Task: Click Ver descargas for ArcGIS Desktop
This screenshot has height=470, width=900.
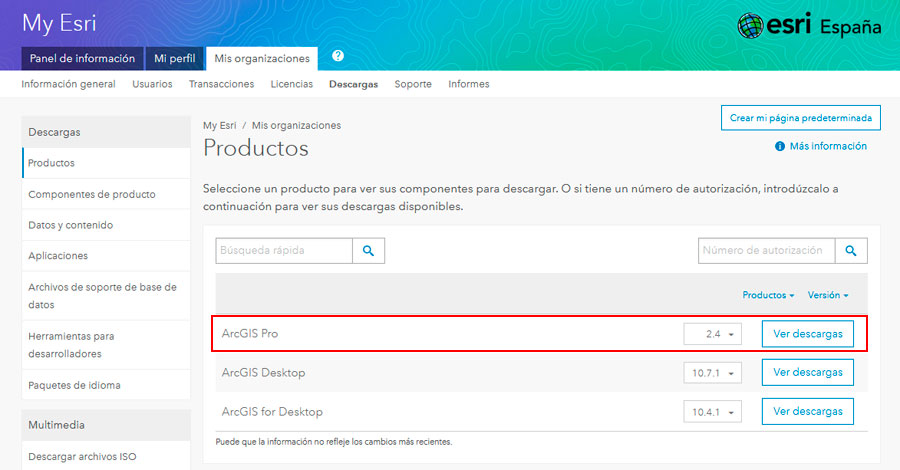Action: pos(808,372)
